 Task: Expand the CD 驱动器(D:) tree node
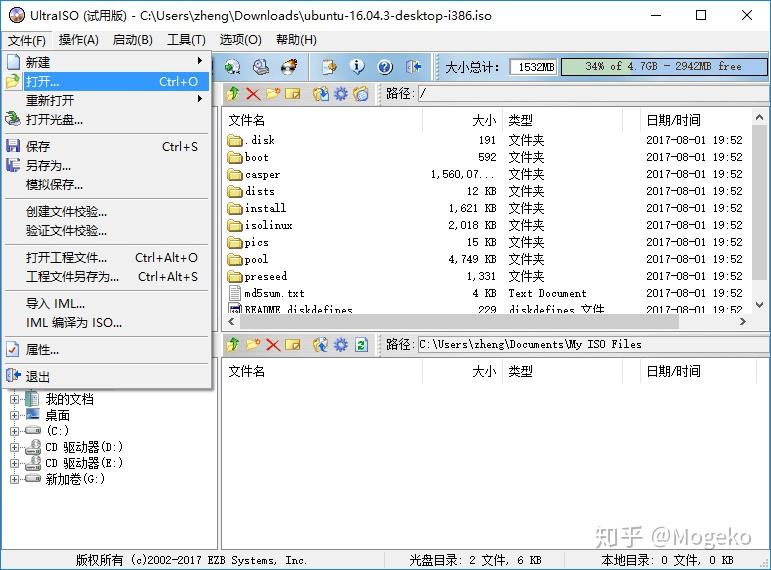[14, 448]
